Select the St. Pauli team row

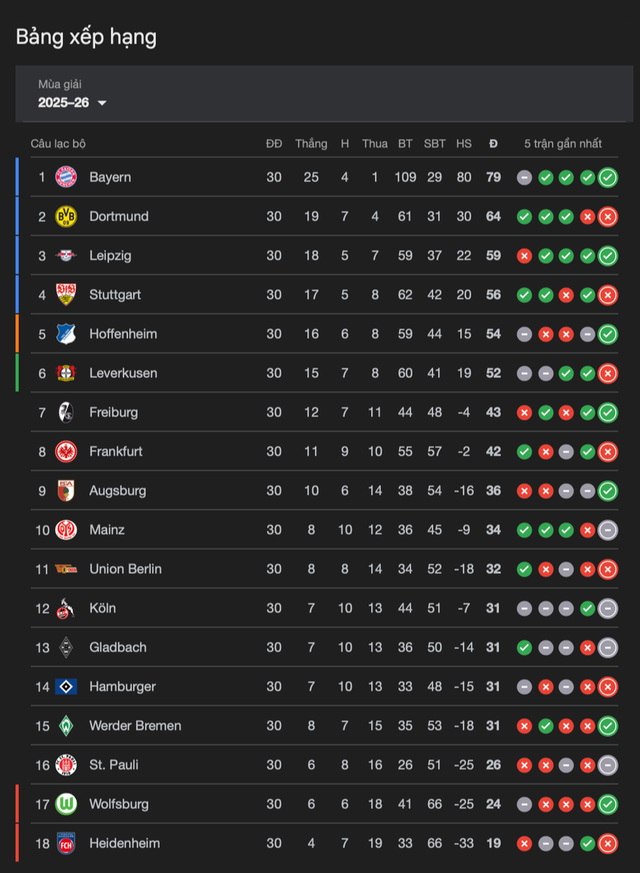point(114,765)
